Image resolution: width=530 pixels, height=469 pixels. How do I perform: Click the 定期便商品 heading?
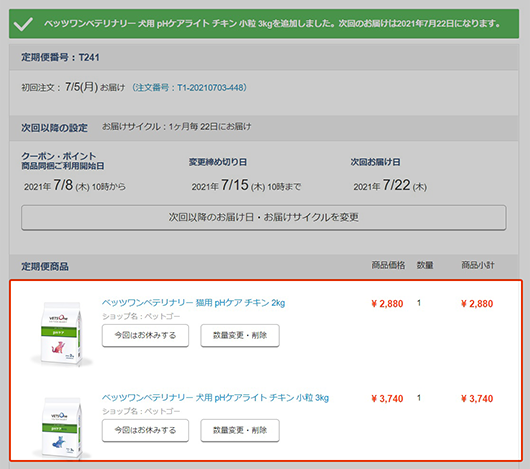[x=45, y=266]
